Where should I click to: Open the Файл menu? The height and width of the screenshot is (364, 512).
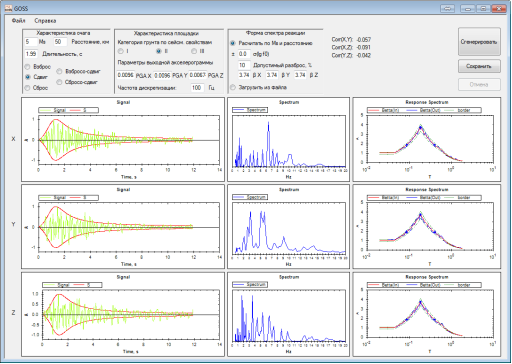click(18, 21)
